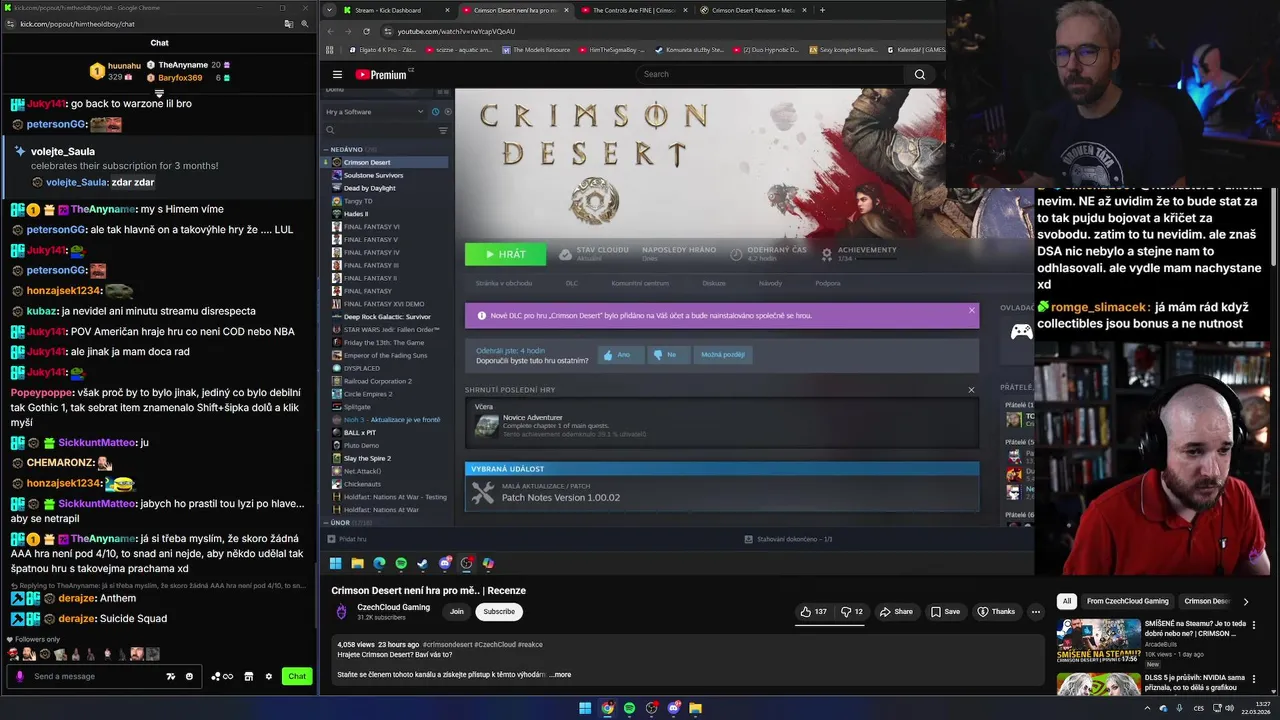Open SMÍŠENÉ na Steamu video thumbnail
The width and height of the screenshot is (1280, 720).
click(x=1098, y=642)
